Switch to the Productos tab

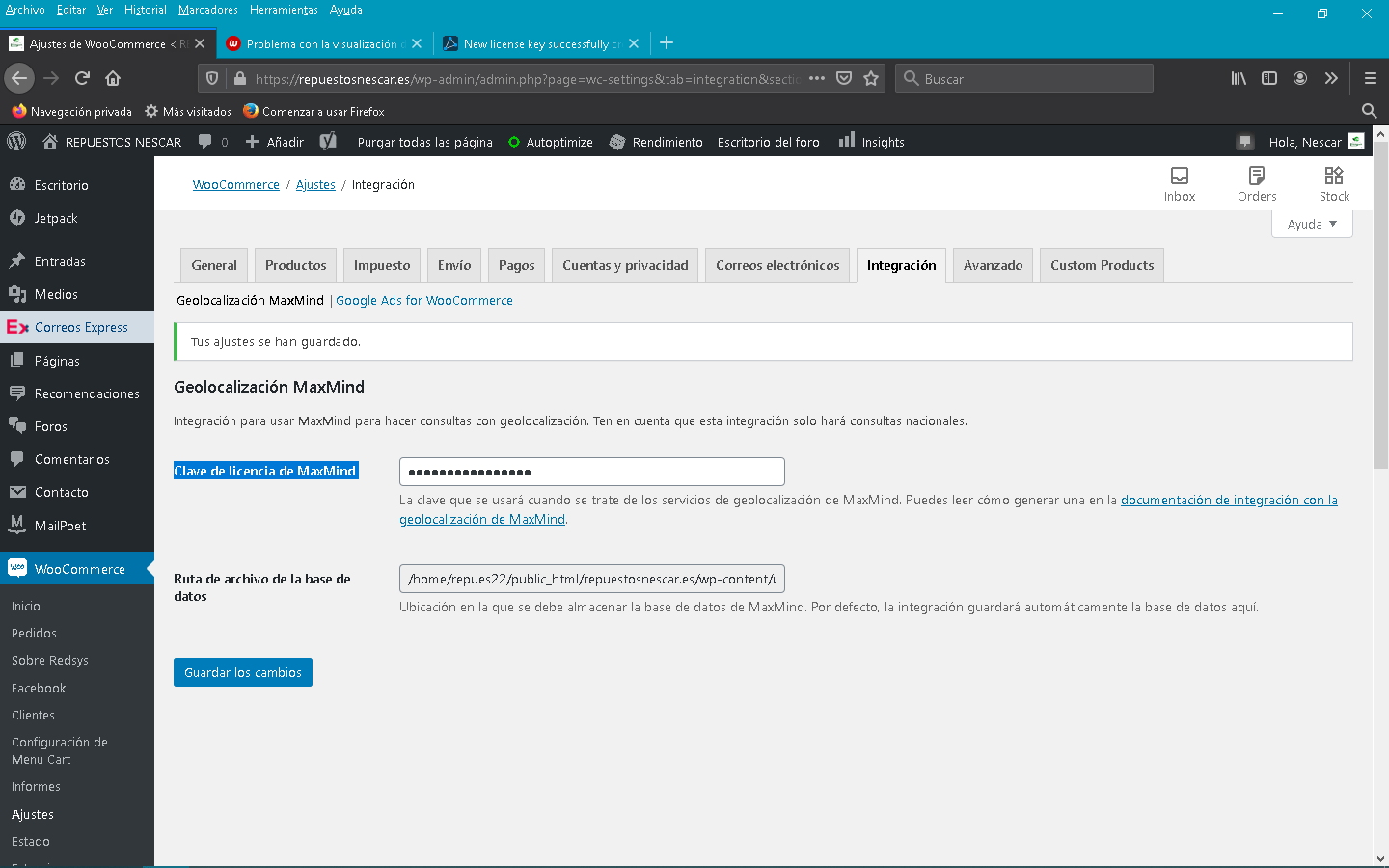[x=296, y=265]
